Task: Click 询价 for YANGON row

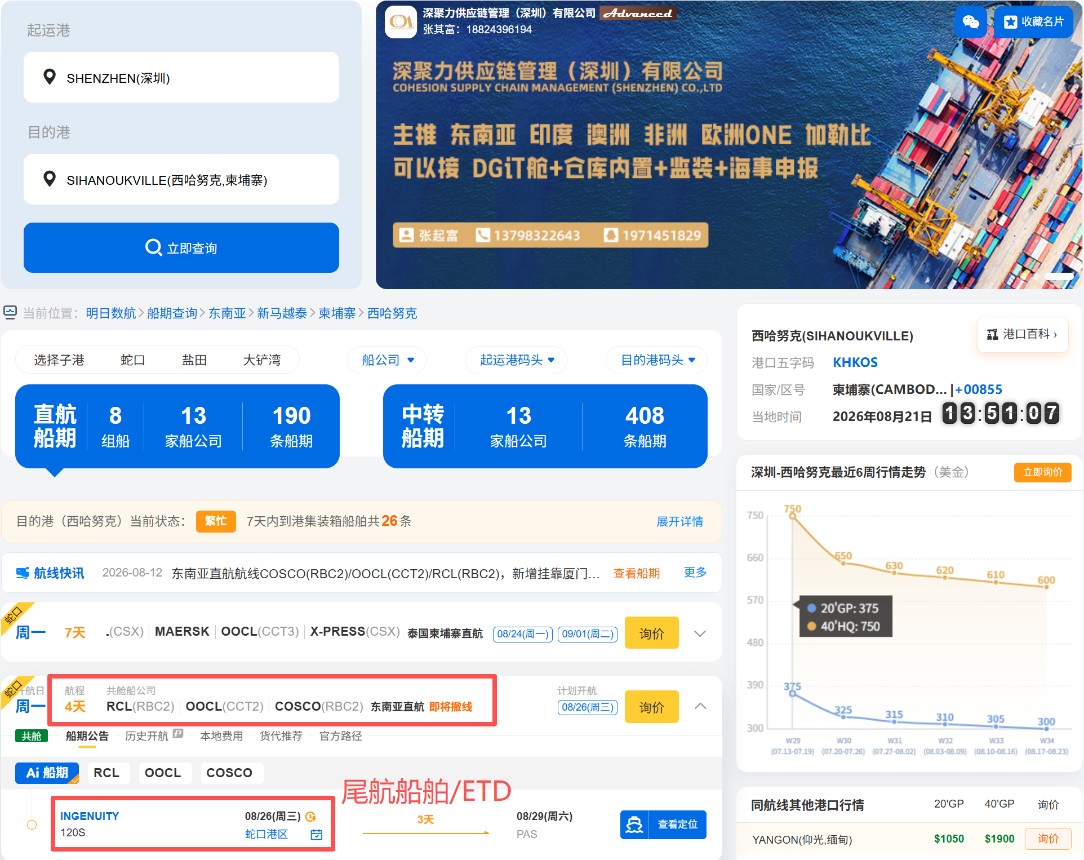Action: [x=1048, y=839]
